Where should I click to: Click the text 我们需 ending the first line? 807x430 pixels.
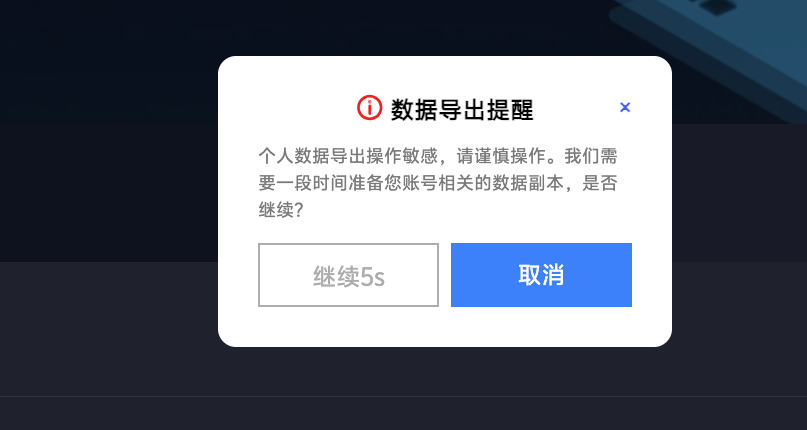click(x=591, y=156)
